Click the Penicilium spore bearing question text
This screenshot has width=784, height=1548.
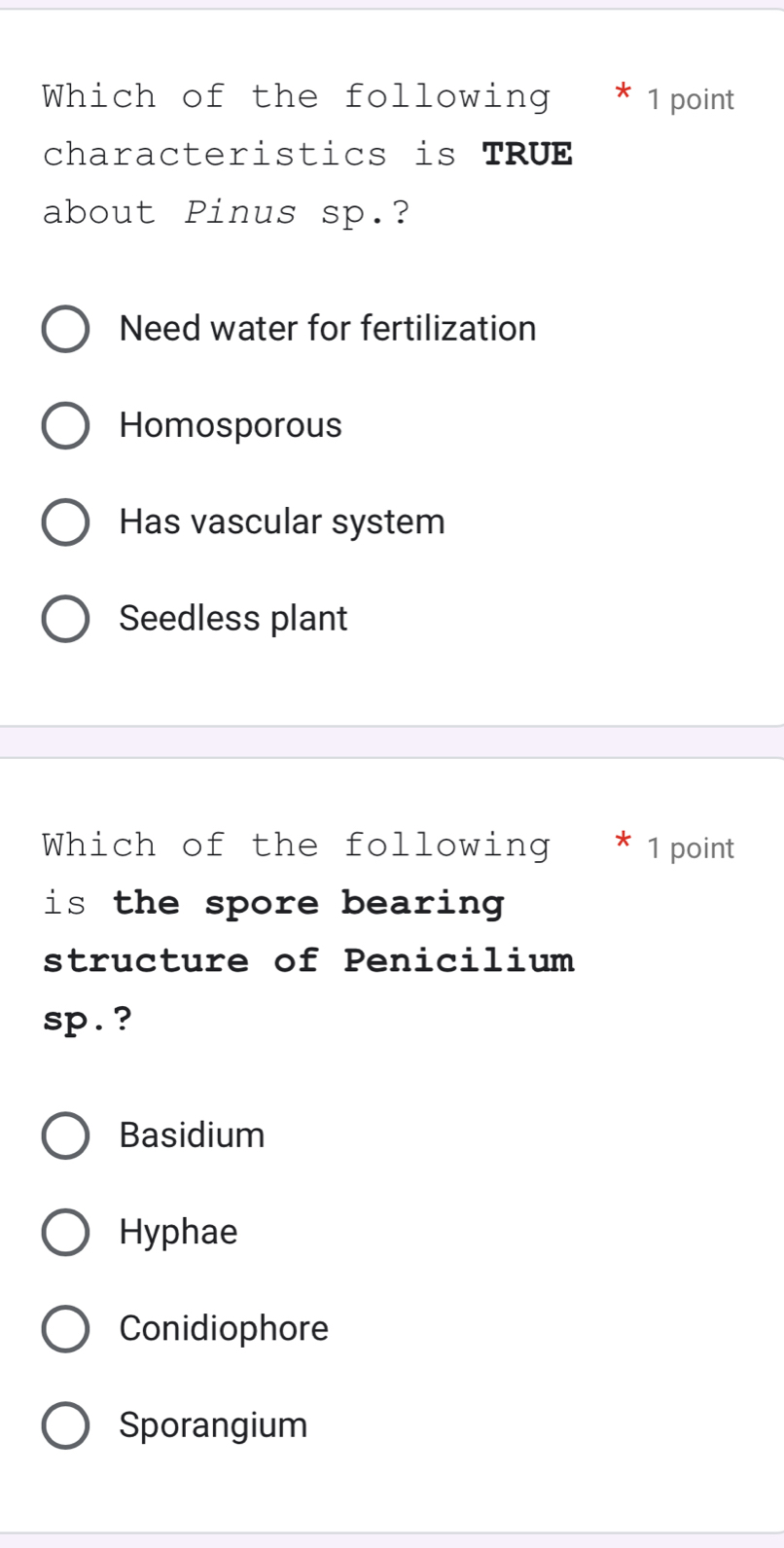(x=308, y=931)
